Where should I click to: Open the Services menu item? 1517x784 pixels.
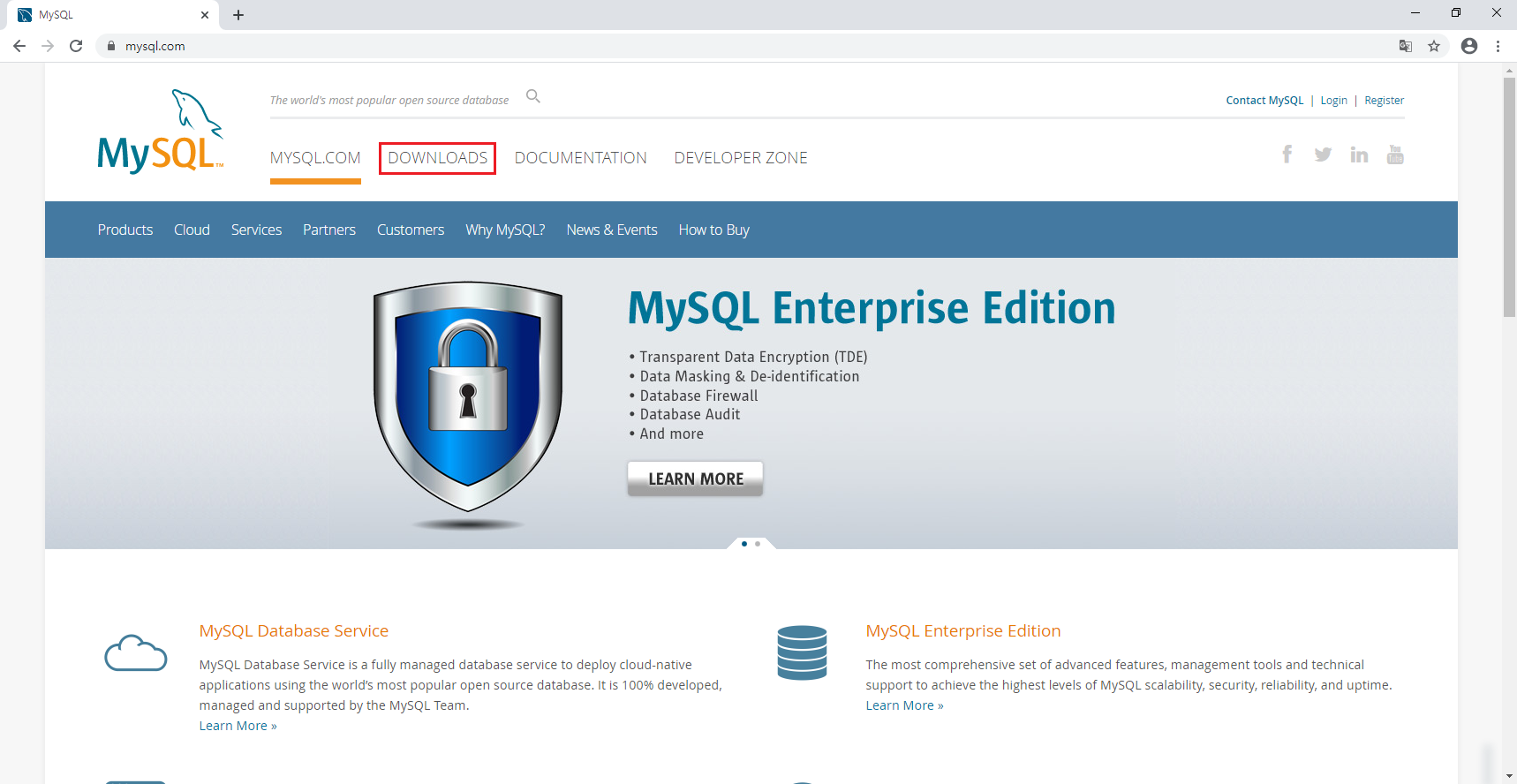tap(256, 230)
